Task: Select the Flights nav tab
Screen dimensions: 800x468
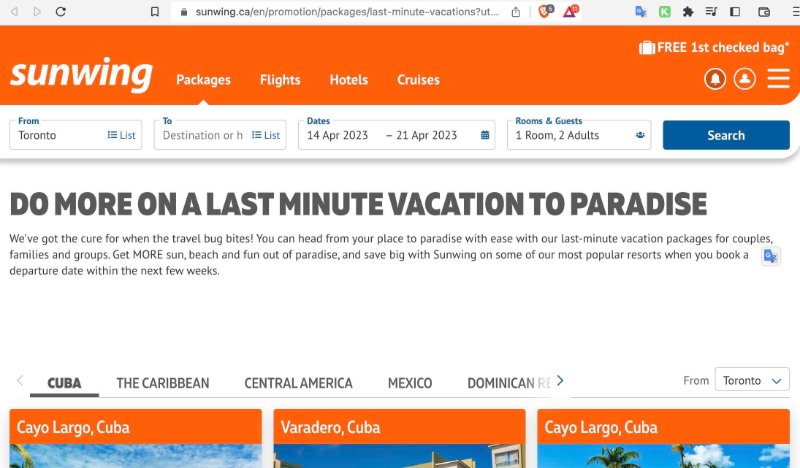Action: [x=280, y=80]
